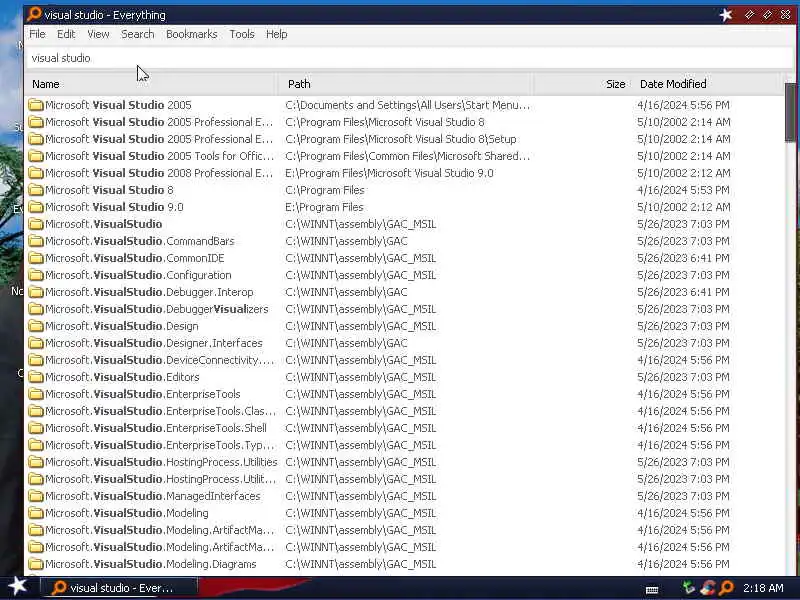
Task: Click the network computers tray icon
Action: tap(689, 588)
